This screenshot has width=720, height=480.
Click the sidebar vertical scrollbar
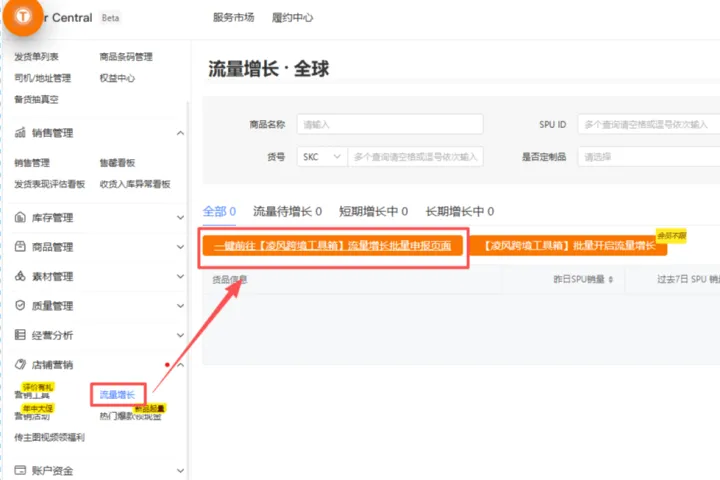point(188,289)
